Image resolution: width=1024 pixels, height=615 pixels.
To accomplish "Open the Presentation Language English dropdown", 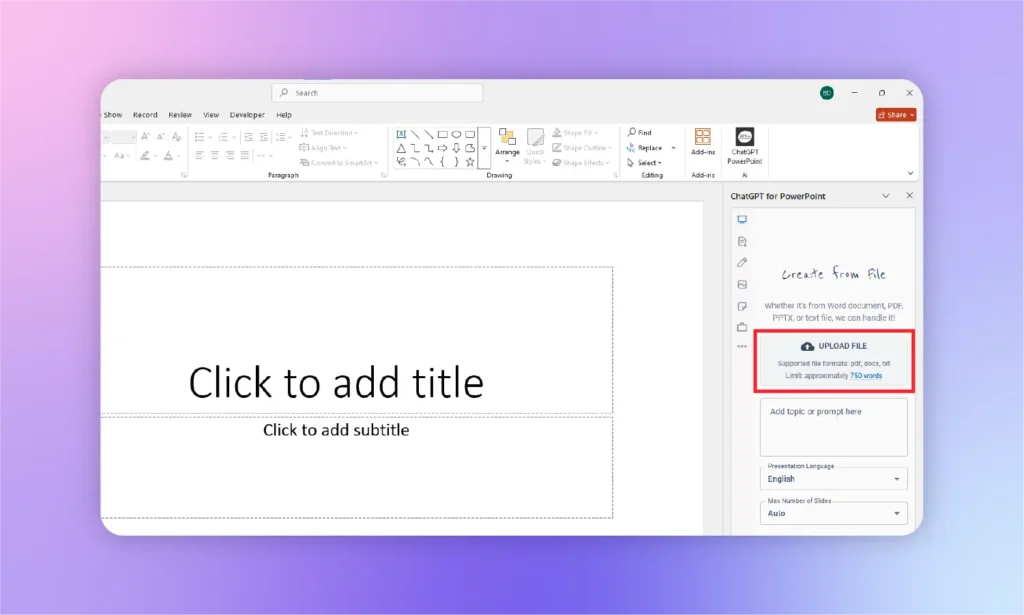I will 833,479.
